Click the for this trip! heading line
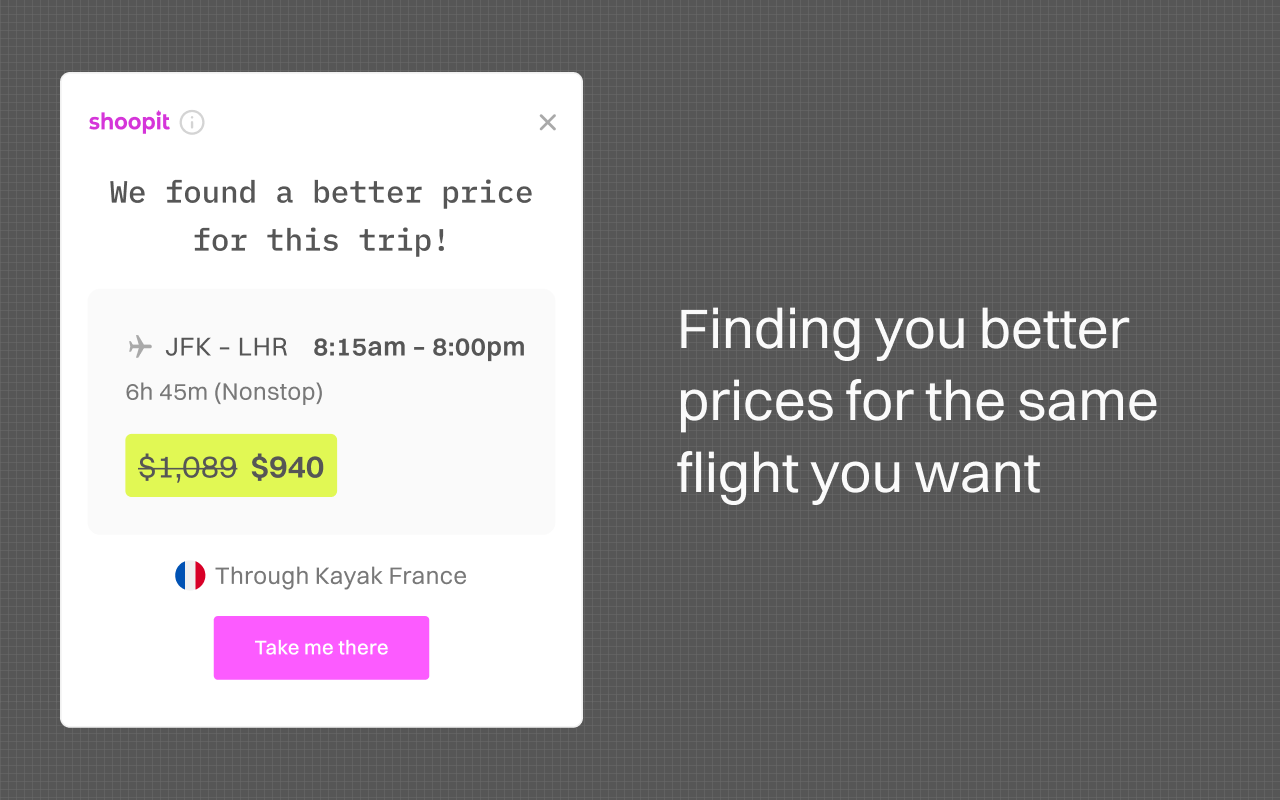 [321, 240]
